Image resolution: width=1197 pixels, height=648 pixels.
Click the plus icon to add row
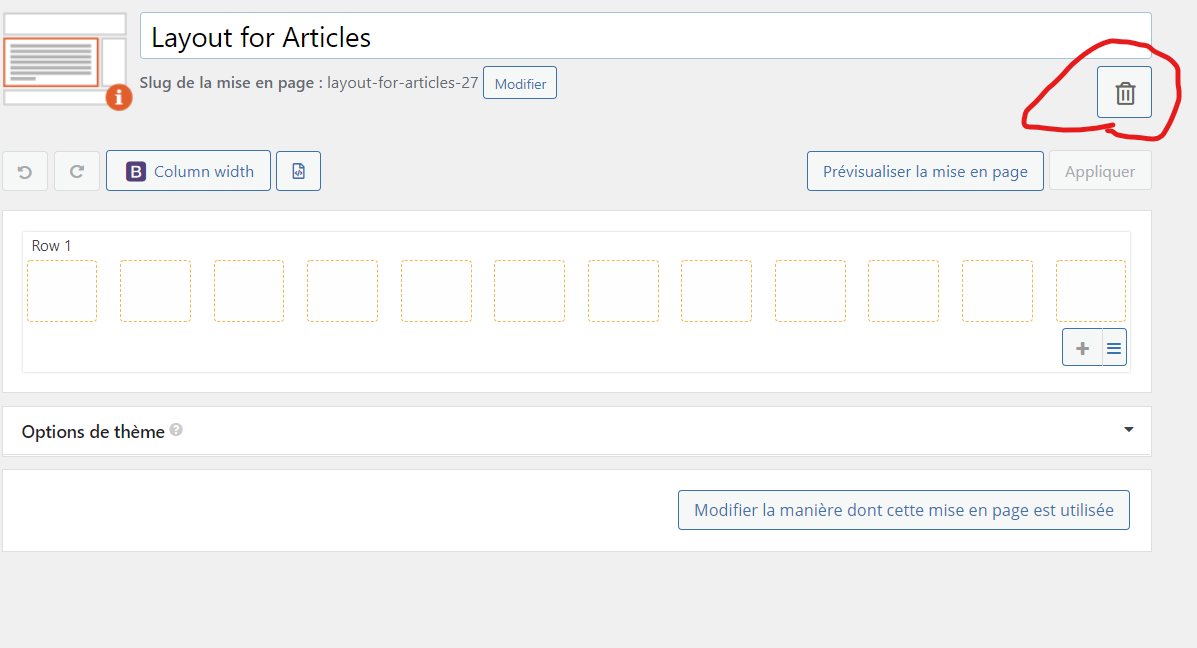(x=1082, y=348)
